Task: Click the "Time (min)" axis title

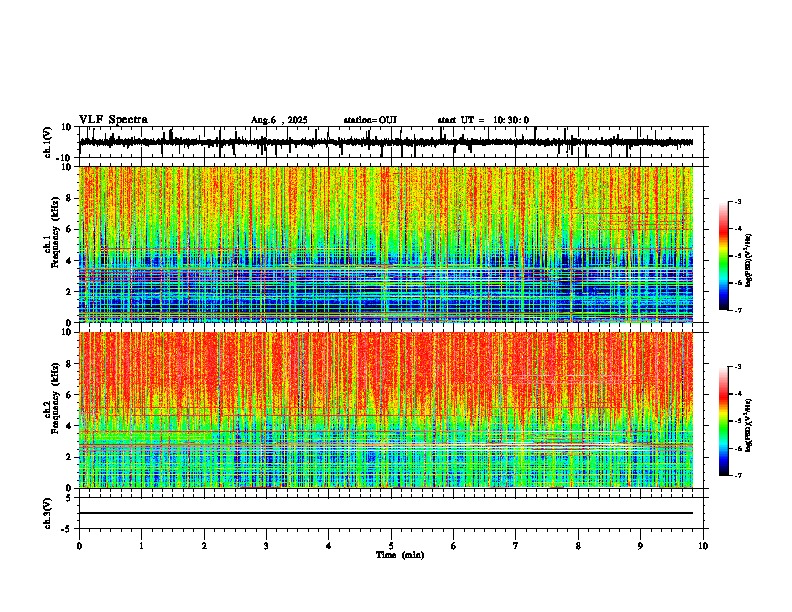Action: [400, 555]
